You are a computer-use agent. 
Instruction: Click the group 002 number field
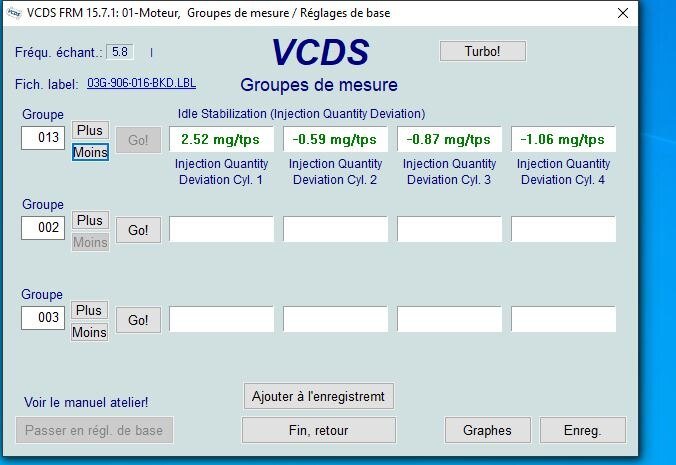(x=43, y=228)
